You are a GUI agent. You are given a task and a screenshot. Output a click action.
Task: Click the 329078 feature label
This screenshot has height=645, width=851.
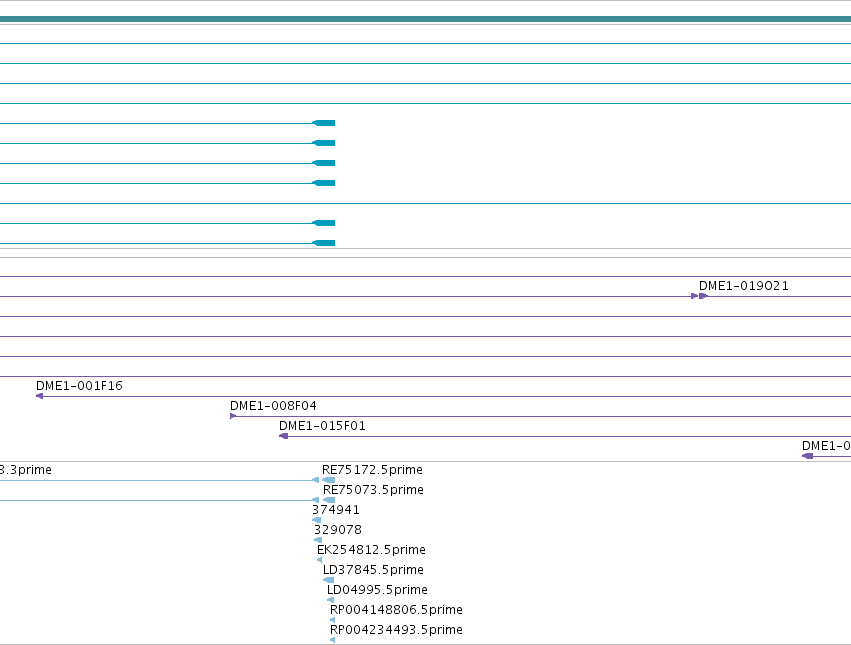338,530
